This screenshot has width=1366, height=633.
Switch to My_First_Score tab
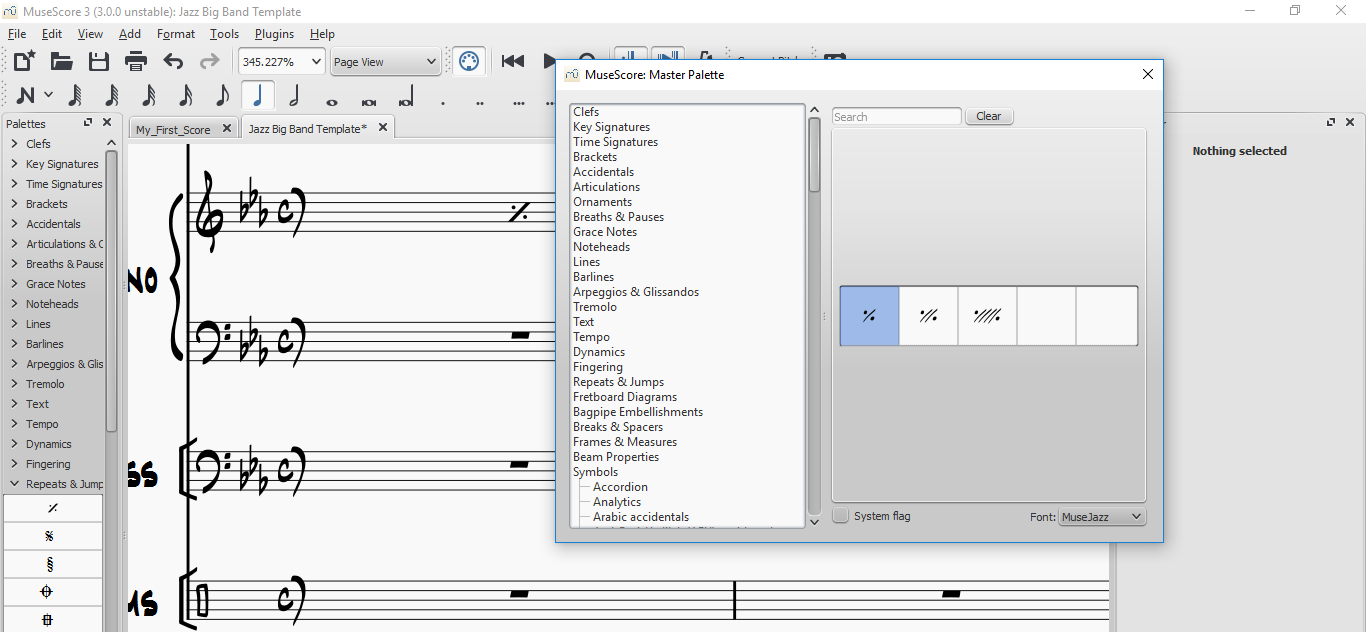(173, 129)
